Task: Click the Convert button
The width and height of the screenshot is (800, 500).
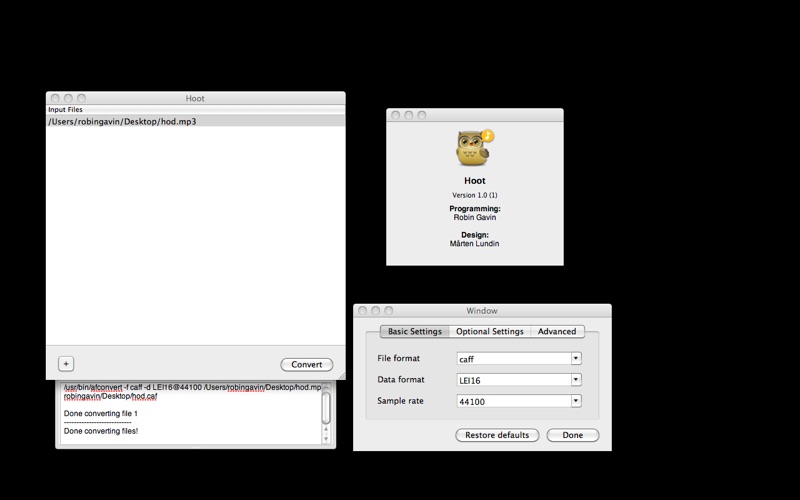Action: tap(307, 364)
